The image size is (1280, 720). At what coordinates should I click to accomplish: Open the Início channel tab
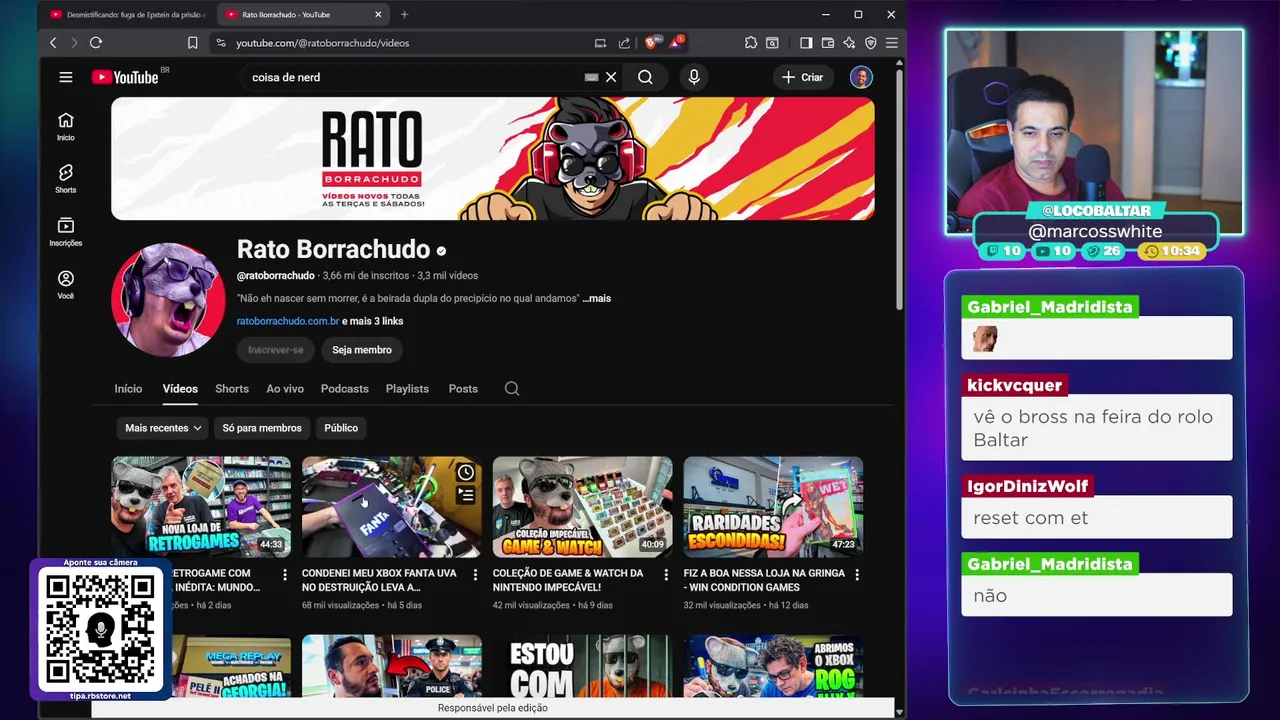point(128,388)
